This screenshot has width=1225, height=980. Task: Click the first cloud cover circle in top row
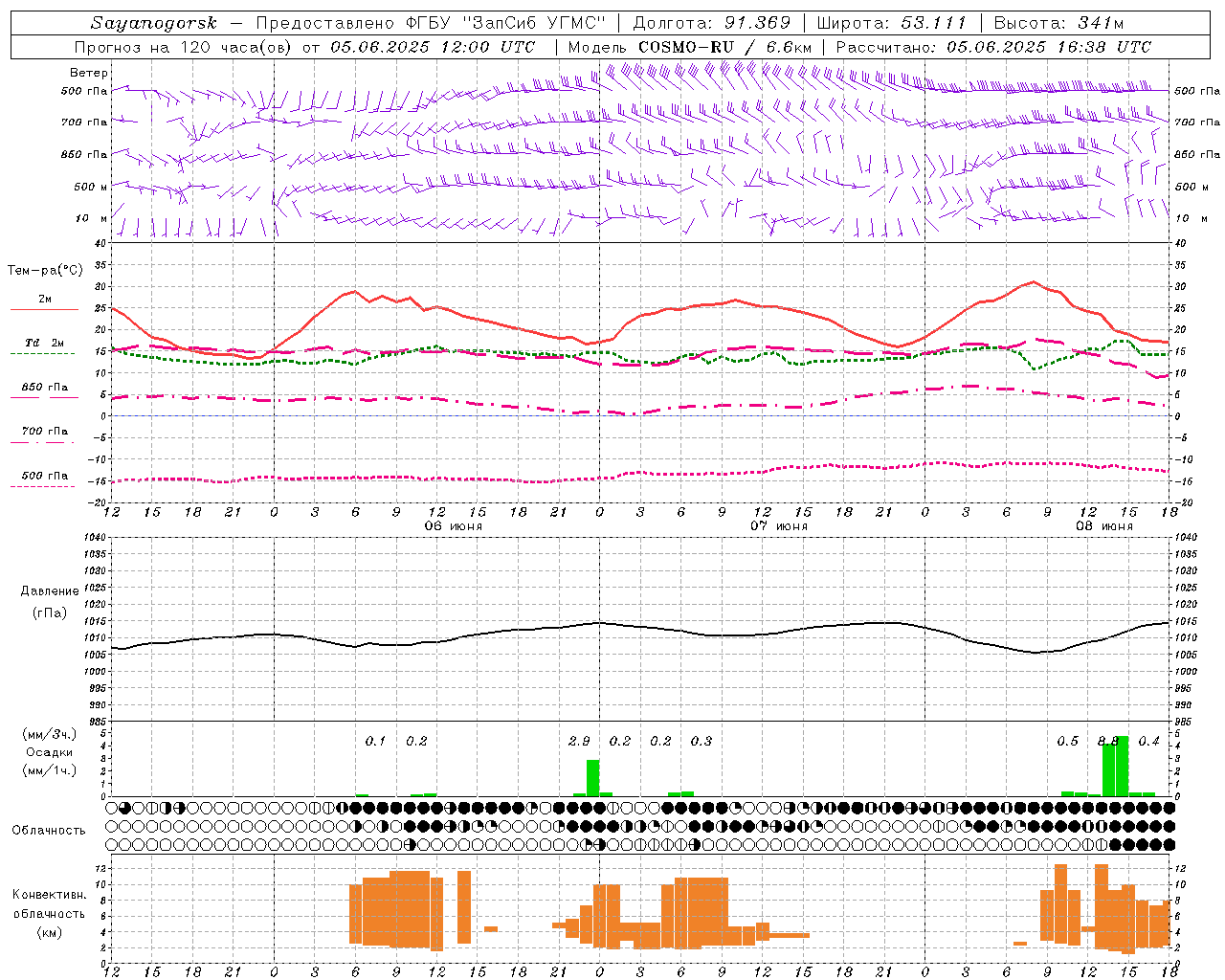[x=112, y=808]
